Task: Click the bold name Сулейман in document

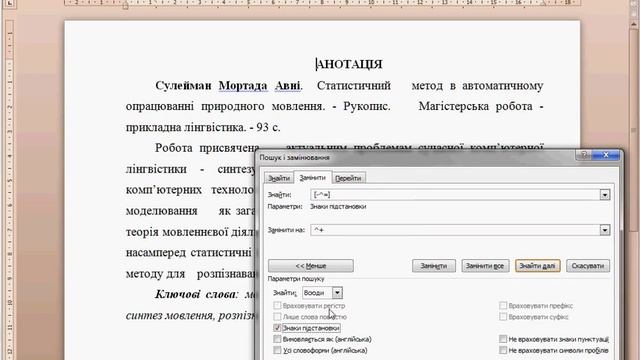Action: point(183,86)
